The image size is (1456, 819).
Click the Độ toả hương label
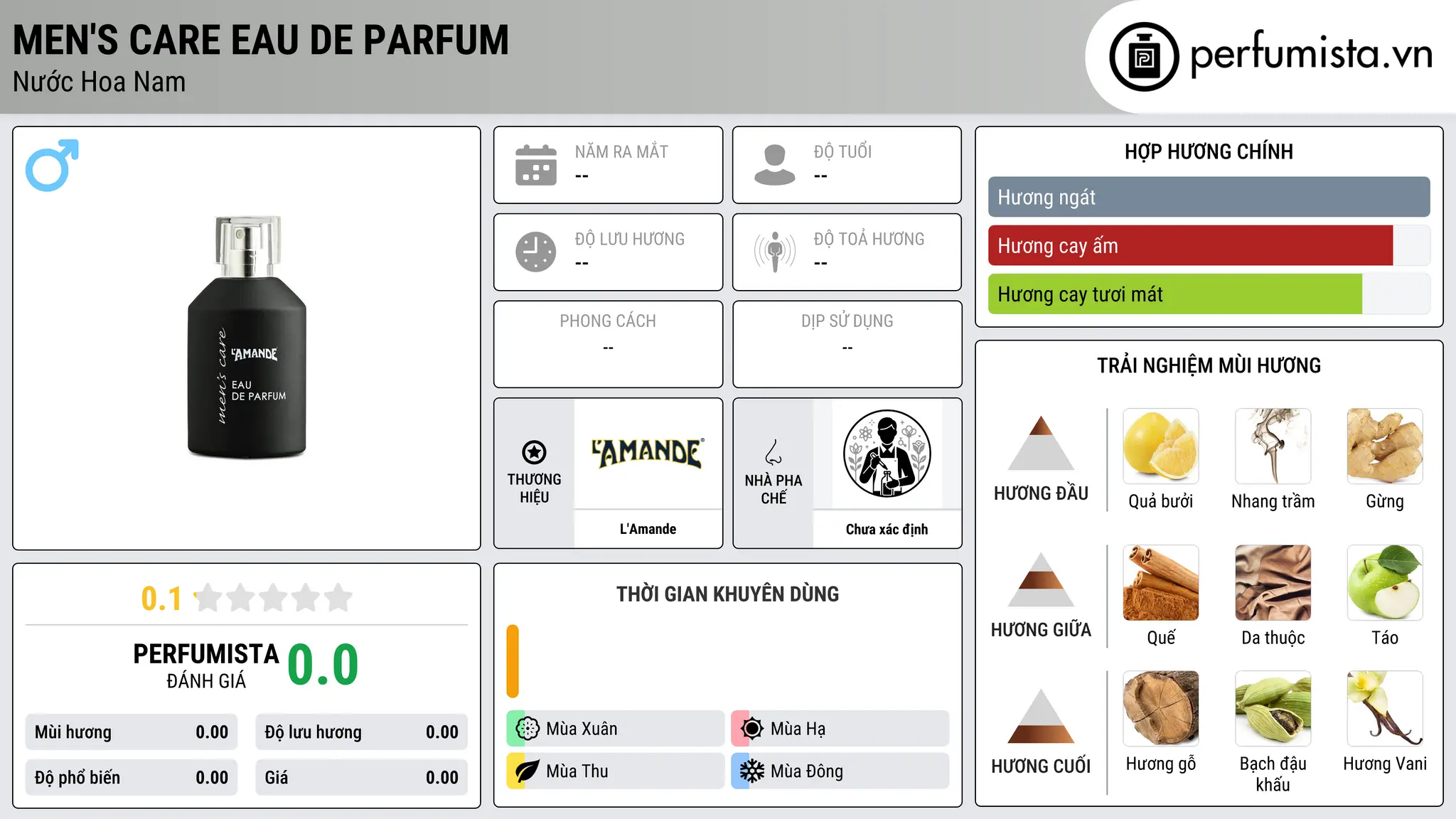(x=869, y=239)
